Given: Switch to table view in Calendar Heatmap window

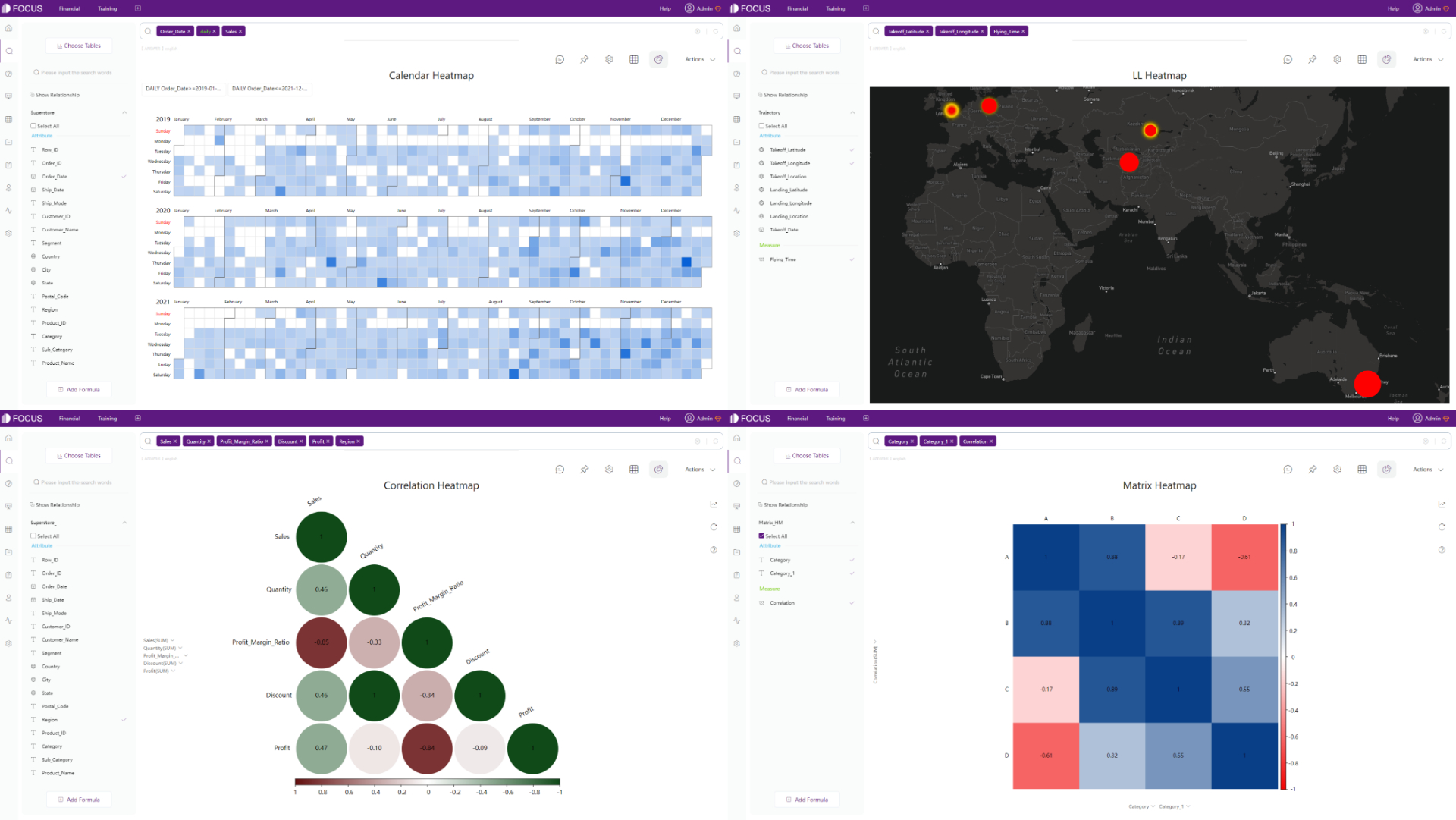Looking at the screenshot, I should point(634,59).
